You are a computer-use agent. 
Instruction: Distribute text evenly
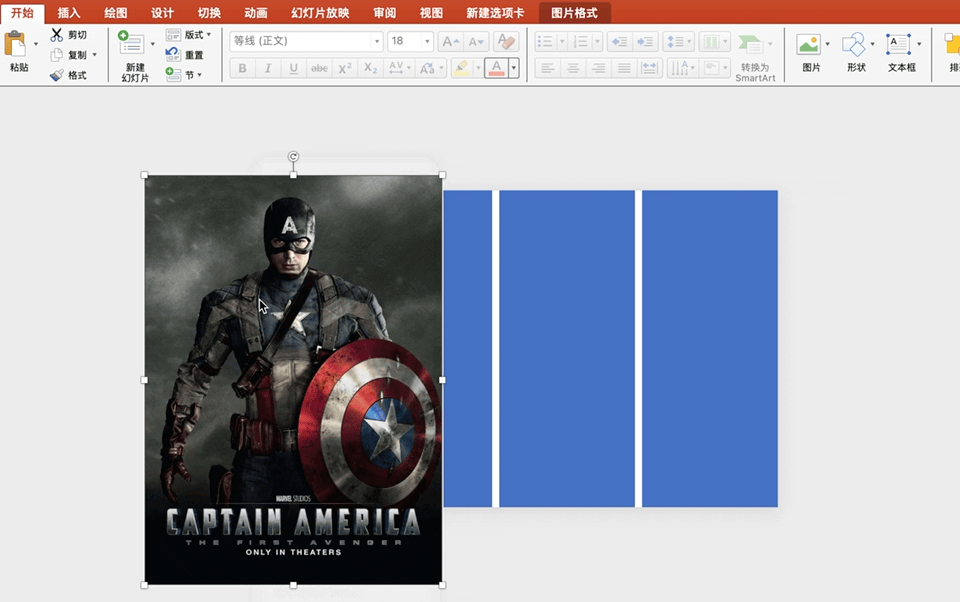click(649, 68)
